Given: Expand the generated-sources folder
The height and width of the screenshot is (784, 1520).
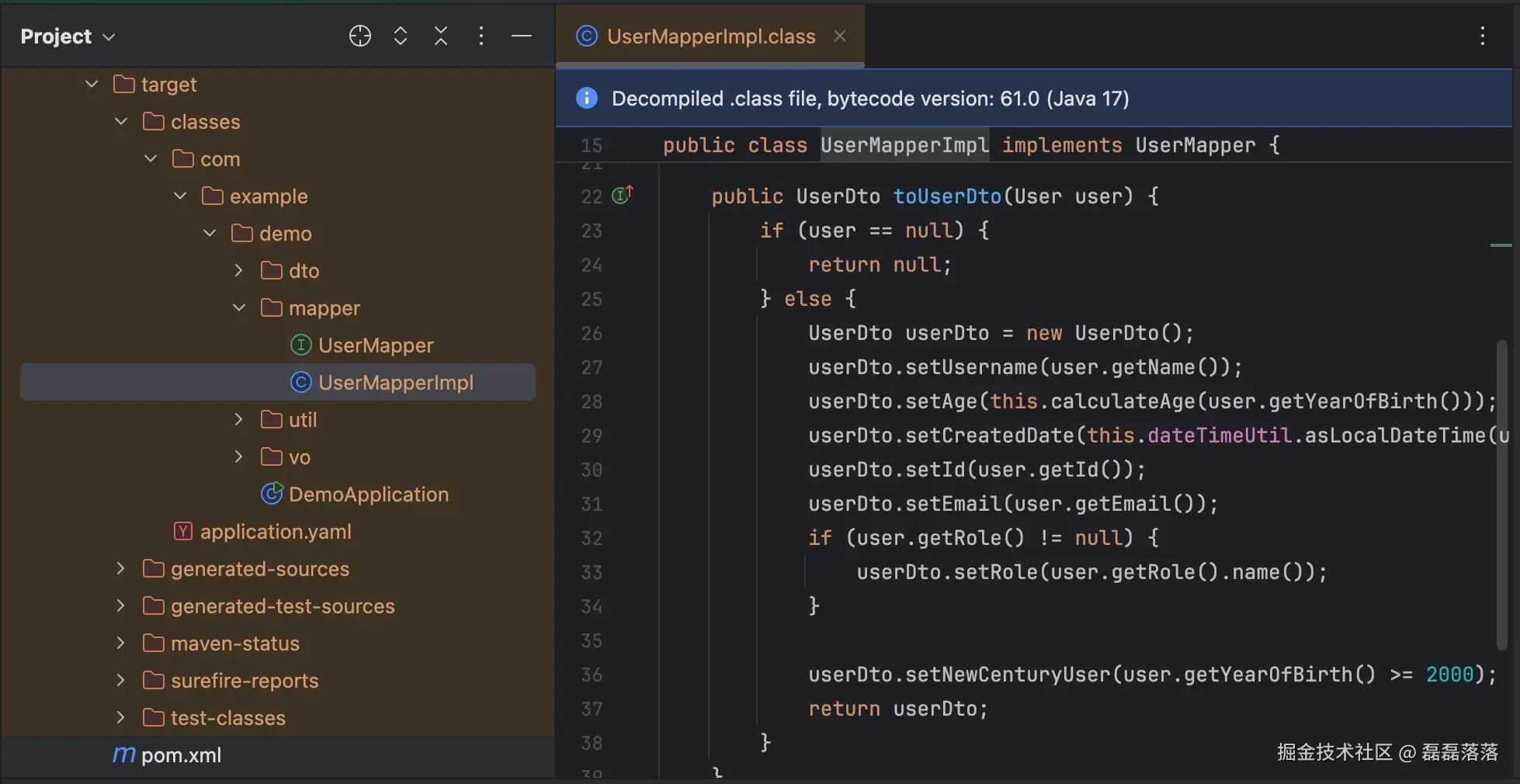Looking at the screenshot, I should click(121, 568).
